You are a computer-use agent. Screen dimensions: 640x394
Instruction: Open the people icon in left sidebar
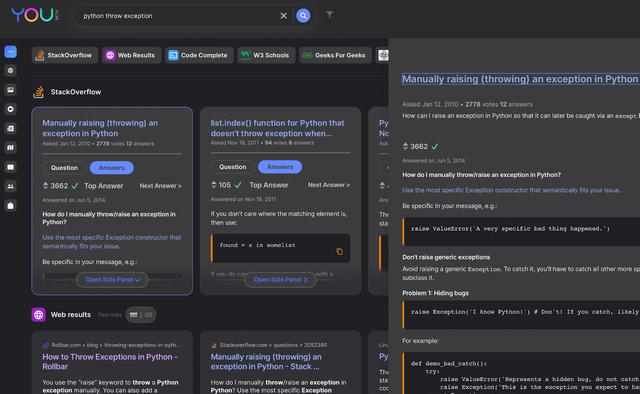click(x=11, y=186)
